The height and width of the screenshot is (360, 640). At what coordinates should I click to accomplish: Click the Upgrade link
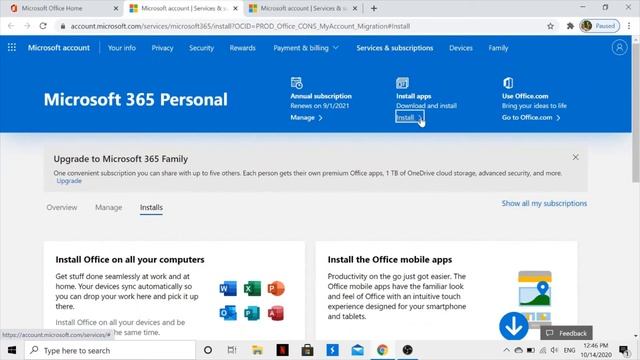click(x=69, y=181)
